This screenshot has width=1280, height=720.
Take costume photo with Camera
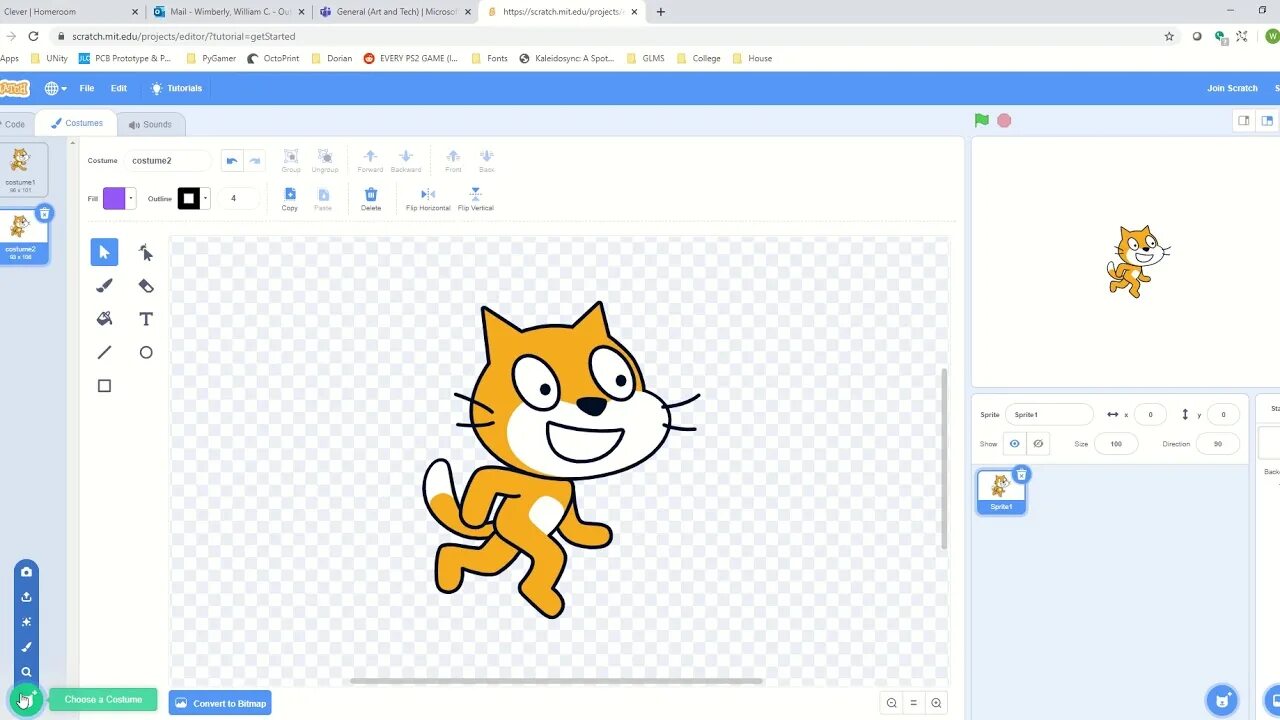[26, 572]
